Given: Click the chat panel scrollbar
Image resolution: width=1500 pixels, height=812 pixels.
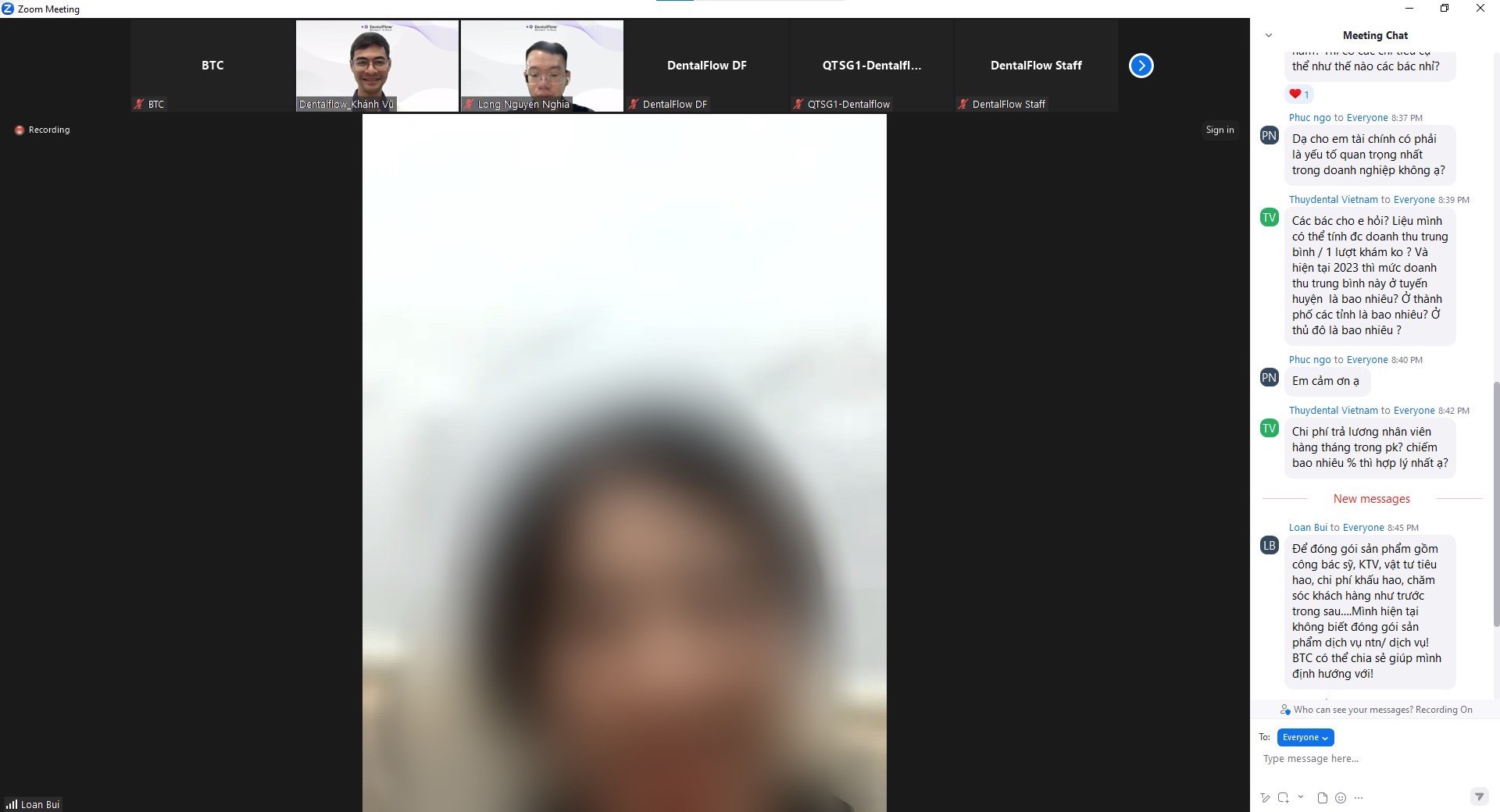Looking at the screenshot, I should tap(1496, 504).
